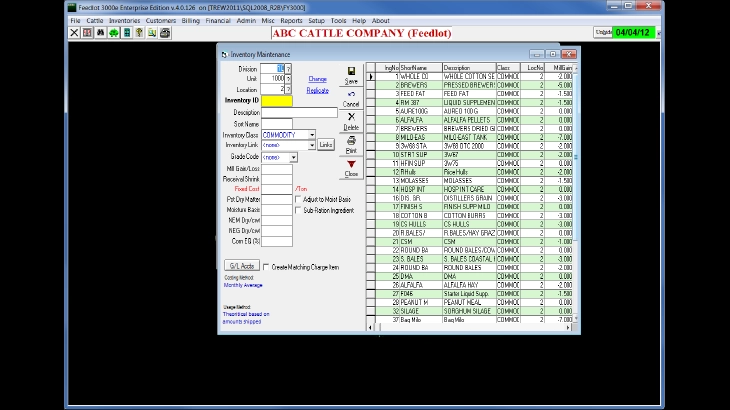Select the row indicator for WHOLE CO
Image resolution: width=730 pixels, height=410 pixels.
click(x=371, y=76)
